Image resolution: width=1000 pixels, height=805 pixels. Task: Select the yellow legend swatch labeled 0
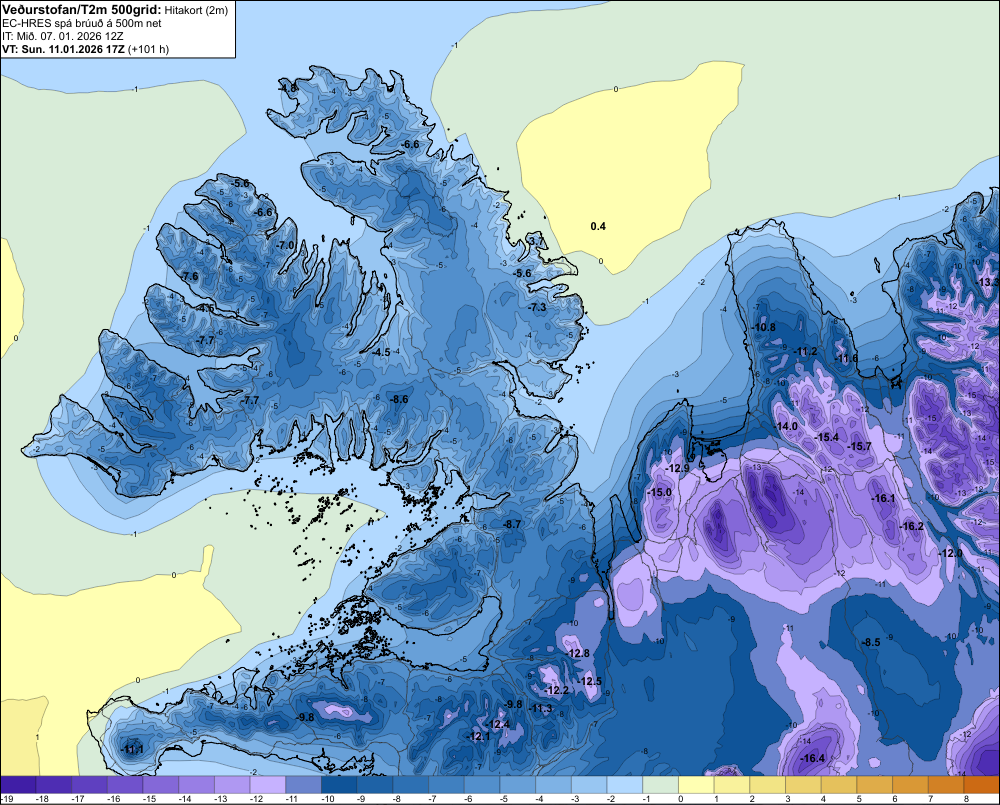[696, 785]
